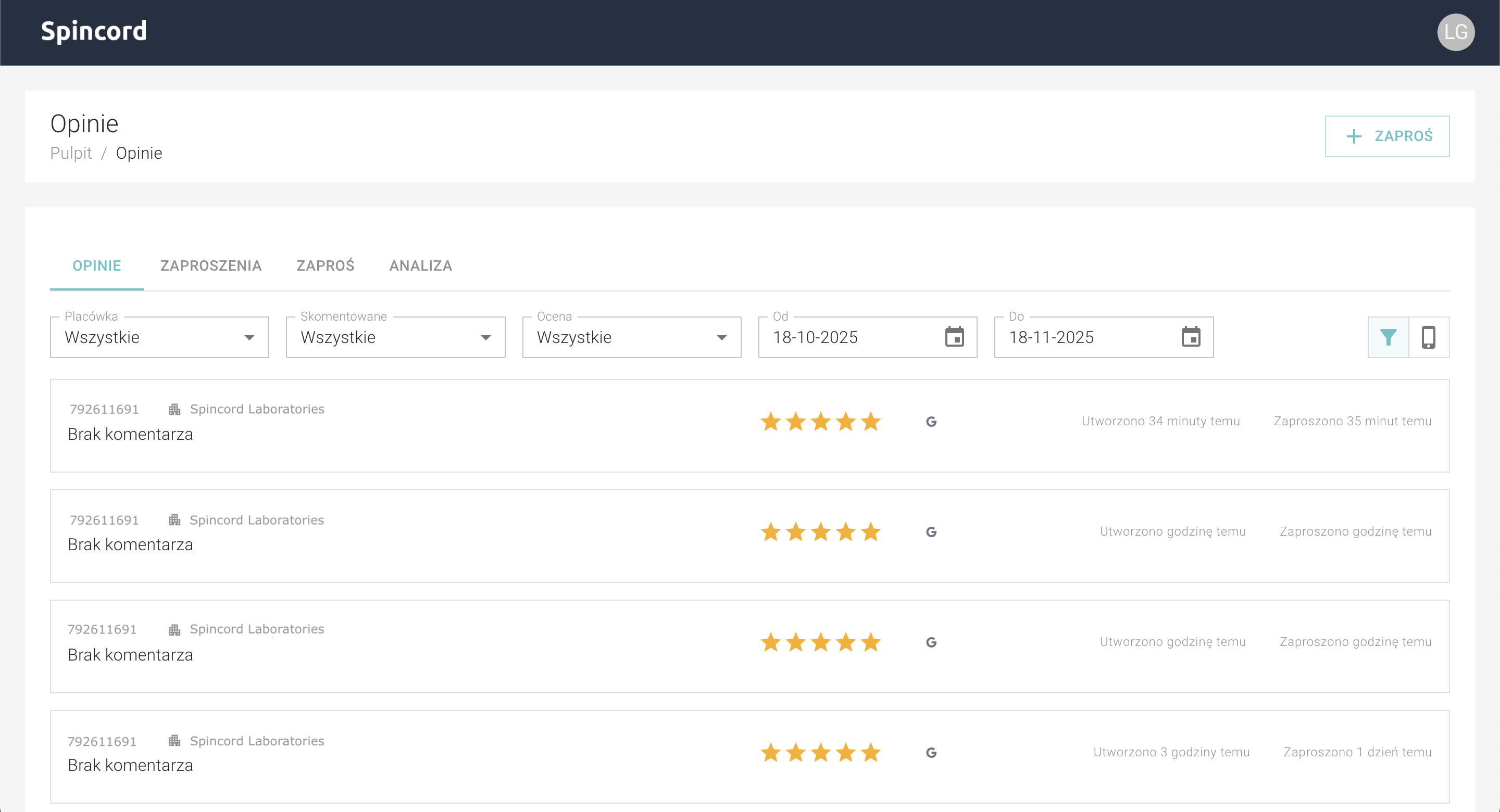This screenshot has width=1500, height=812.
Task: Expand the Placówka dropdown
Action: click(159, 338)
